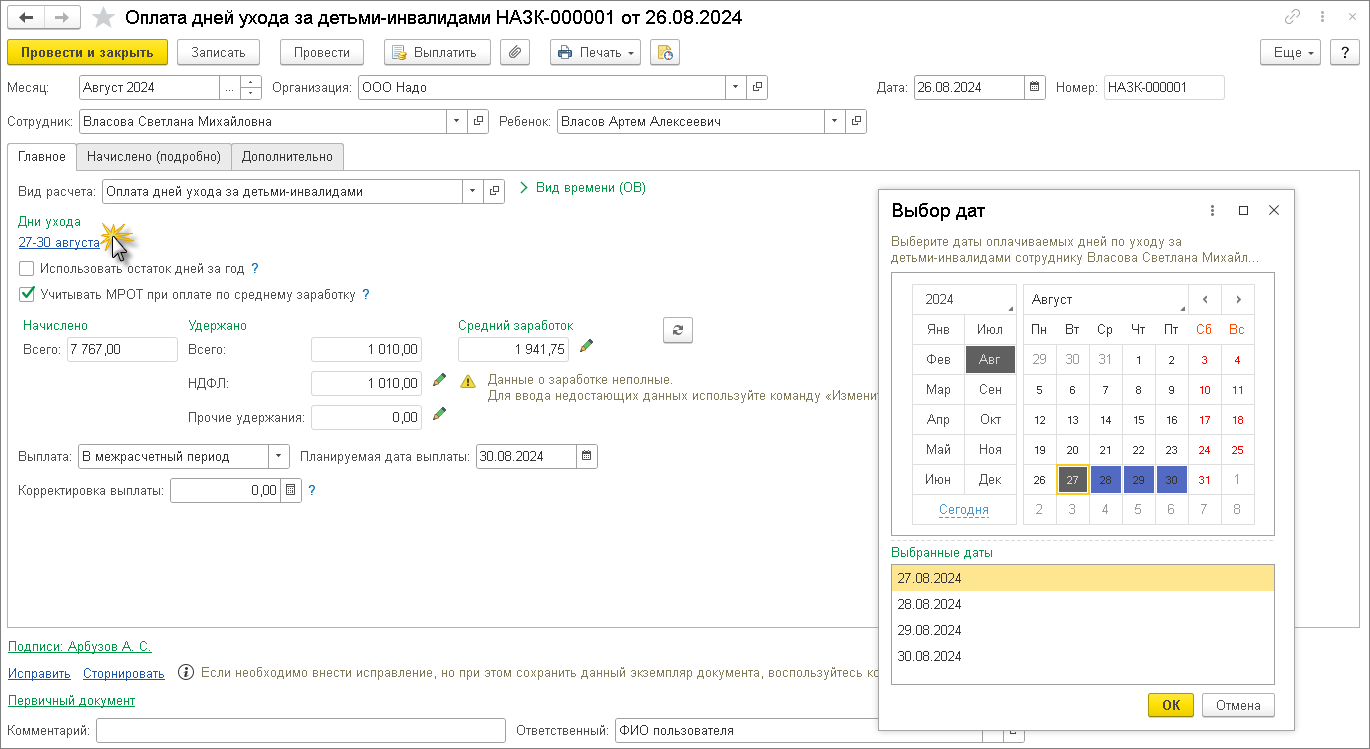The width and height of the screenshot is (1370, 749).
Task: Open Ребенок dropdown list
Action: [835, 121]
